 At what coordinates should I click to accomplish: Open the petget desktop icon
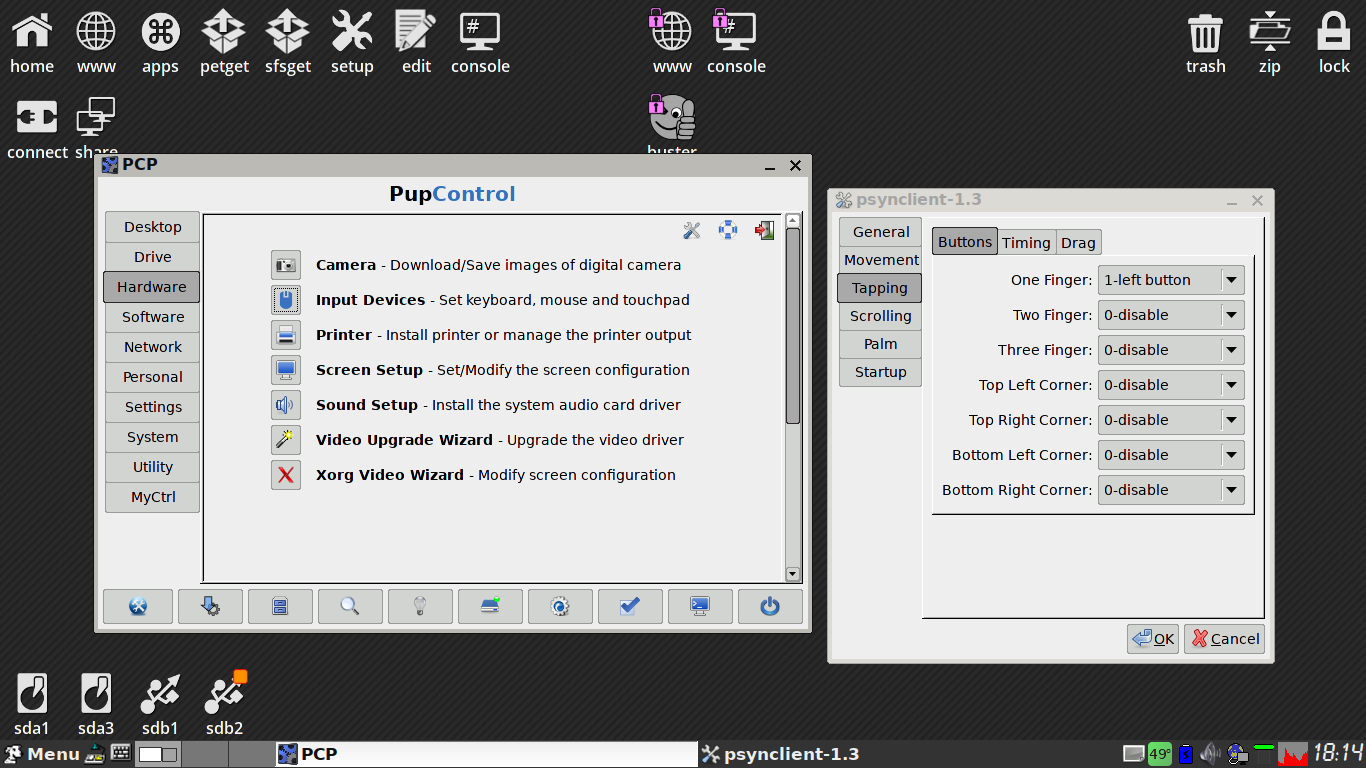[224, 43]
